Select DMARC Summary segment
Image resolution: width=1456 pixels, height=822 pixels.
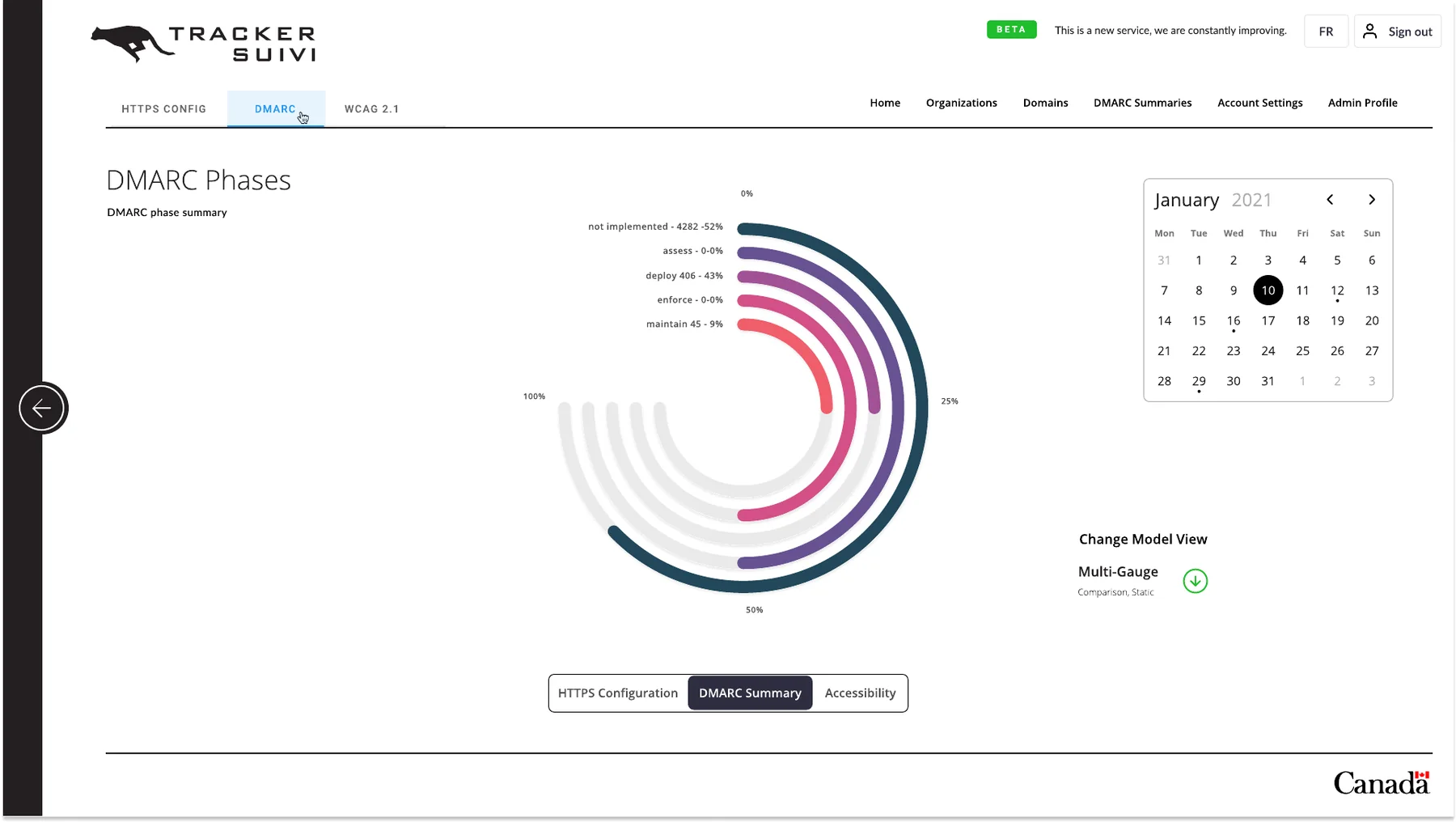750,693
